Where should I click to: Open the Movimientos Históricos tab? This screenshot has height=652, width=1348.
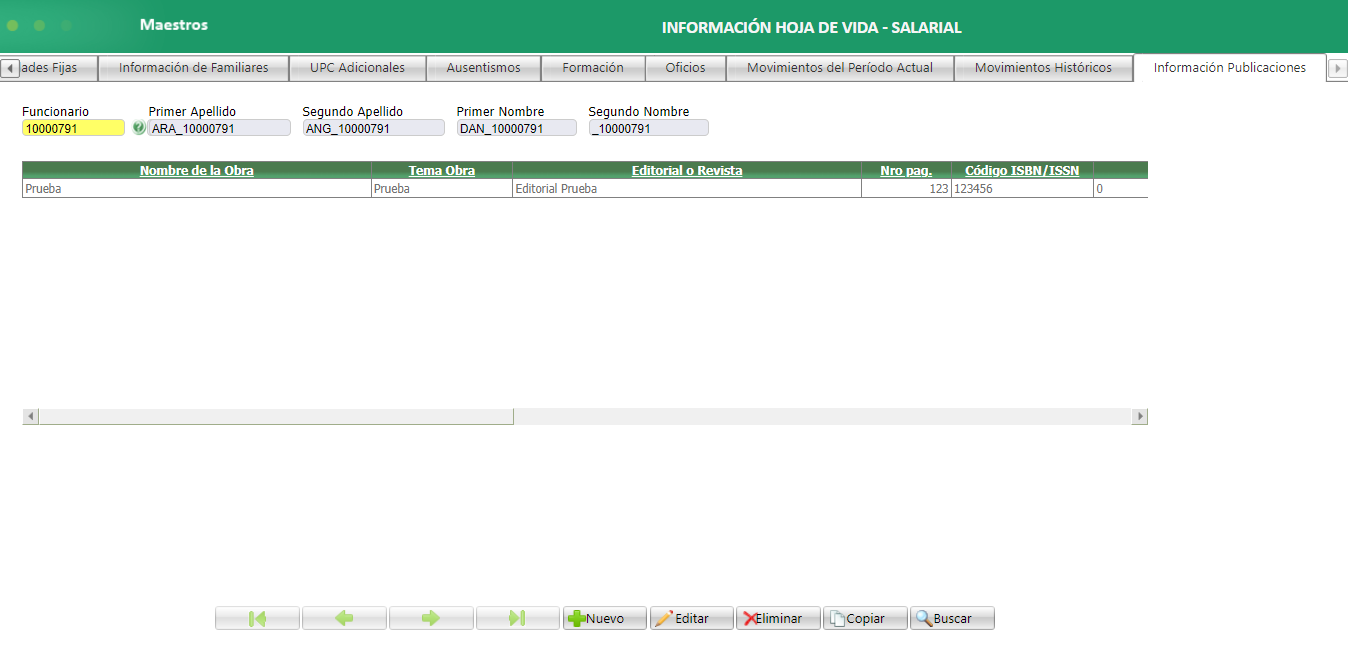pos(1043,68)
